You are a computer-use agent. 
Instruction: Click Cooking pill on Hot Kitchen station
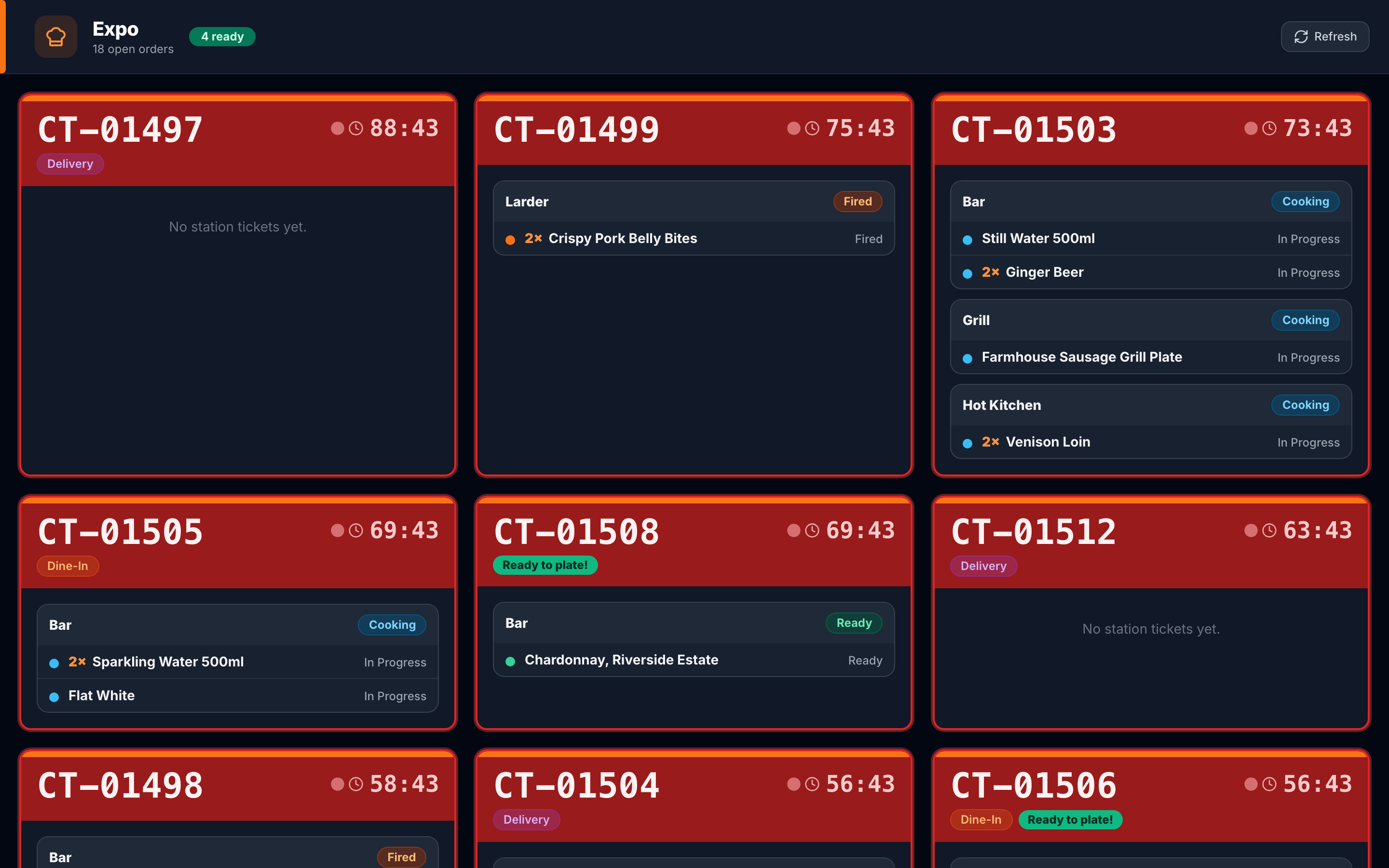[x=1305, y=405]
